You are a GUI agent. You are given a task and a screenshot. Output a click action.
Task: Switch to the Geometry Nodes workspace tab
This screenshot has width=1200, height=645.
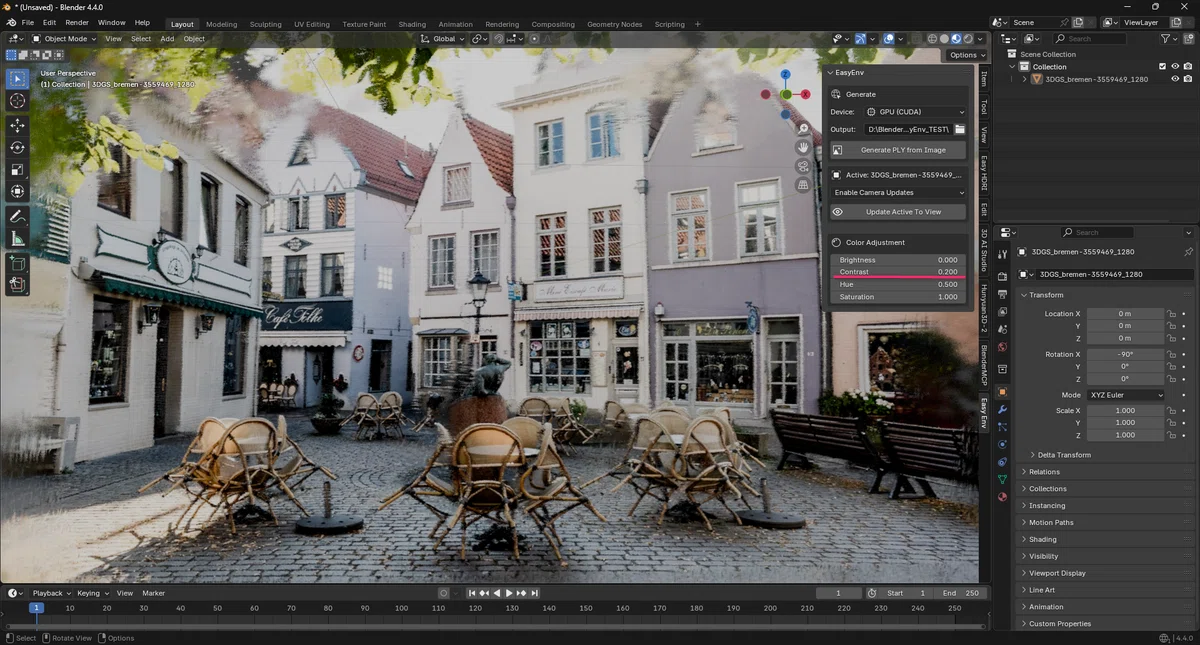point(615,24)
